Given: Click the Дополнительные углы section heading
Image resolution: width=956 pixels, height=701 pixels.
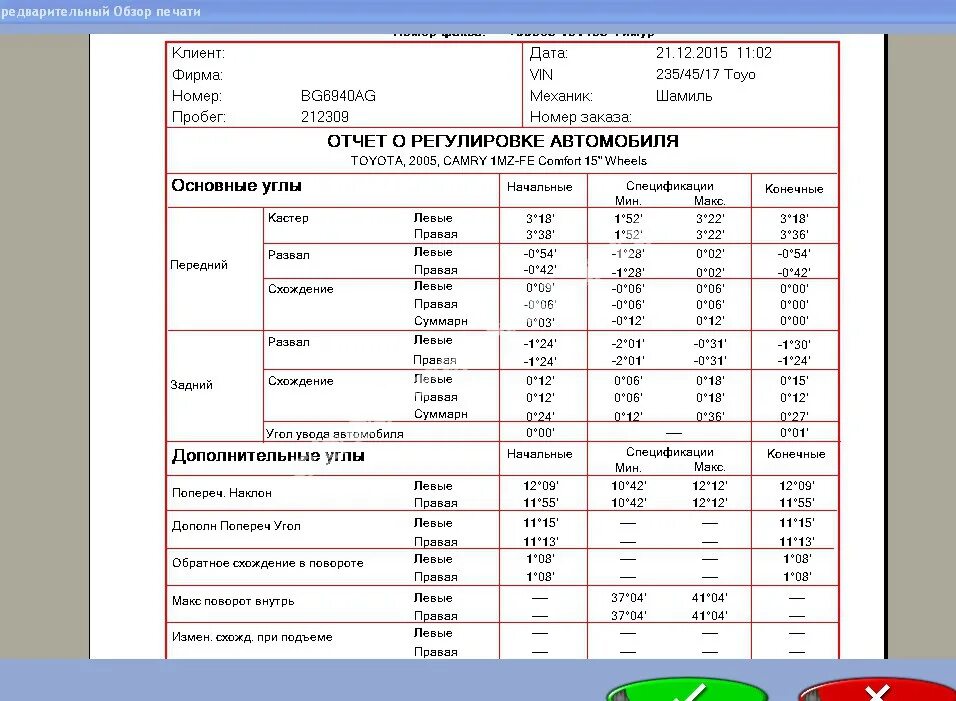Looking at the screenshot, I should (x=268, y=455).
